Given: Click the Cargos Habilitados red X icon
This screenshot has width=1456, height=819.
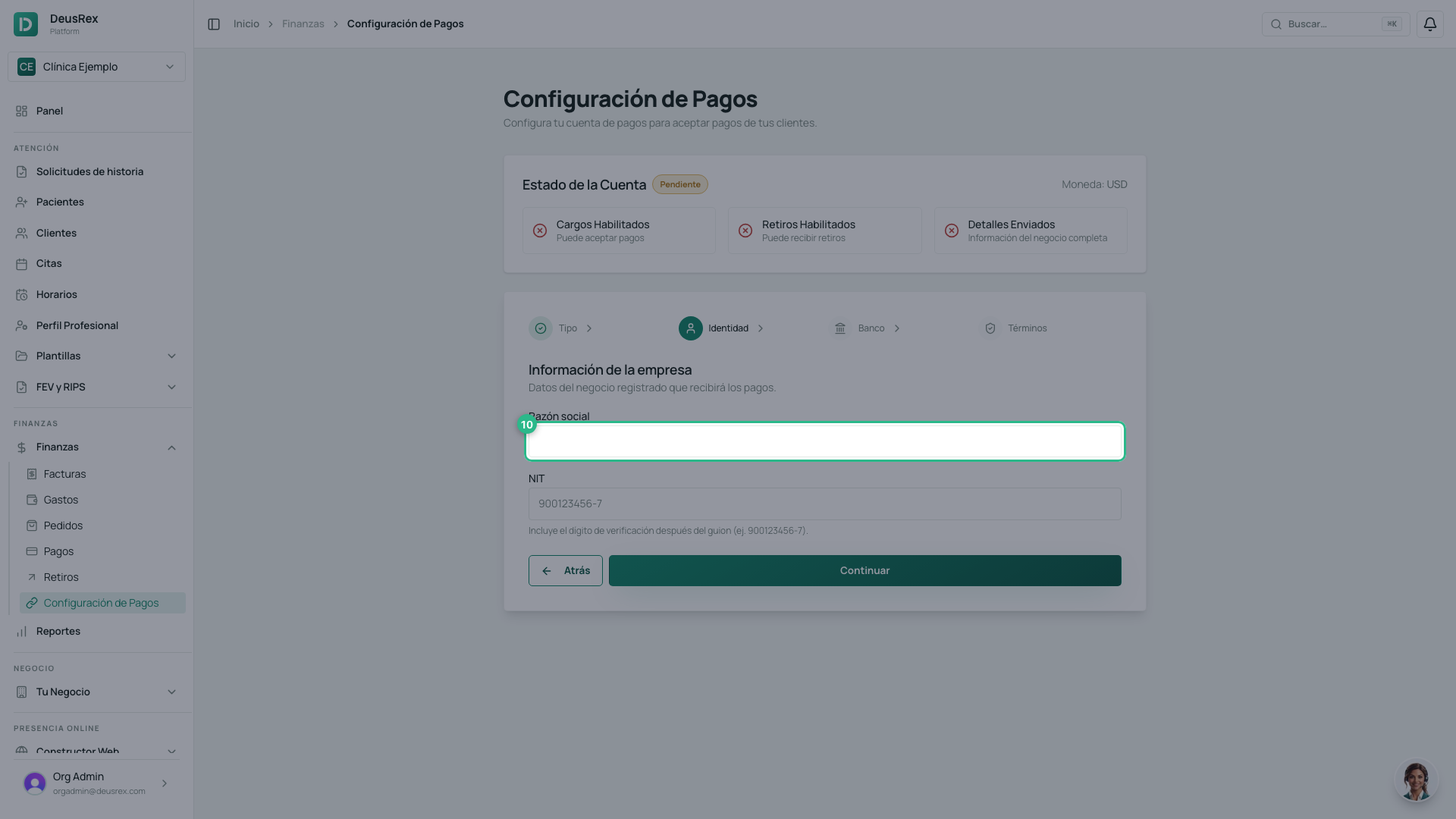Looking at the screenshot, I should coord(540,231).
